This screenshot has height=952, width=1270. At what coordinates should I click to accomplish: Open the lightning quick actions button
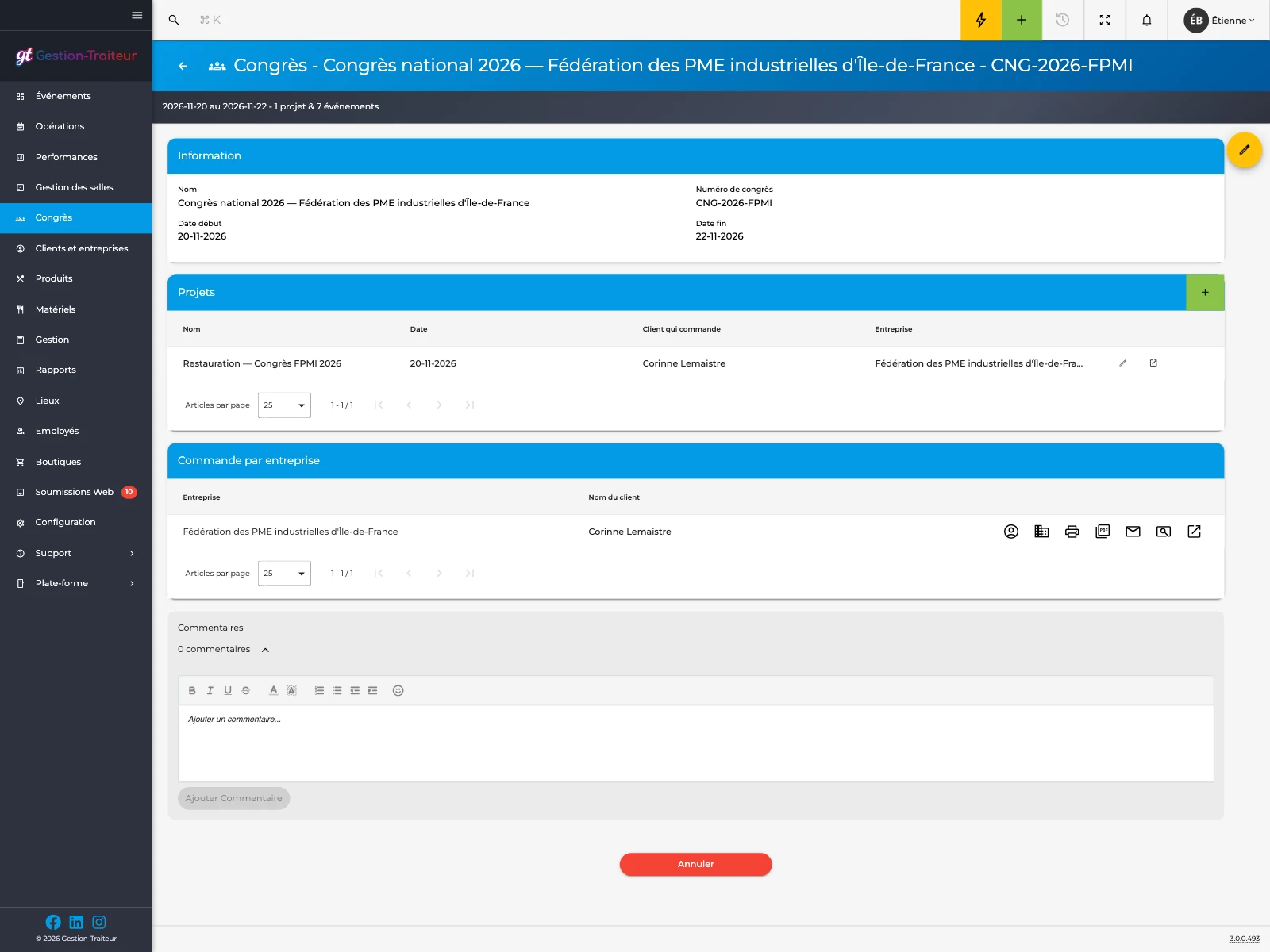(x=981, y=20)
